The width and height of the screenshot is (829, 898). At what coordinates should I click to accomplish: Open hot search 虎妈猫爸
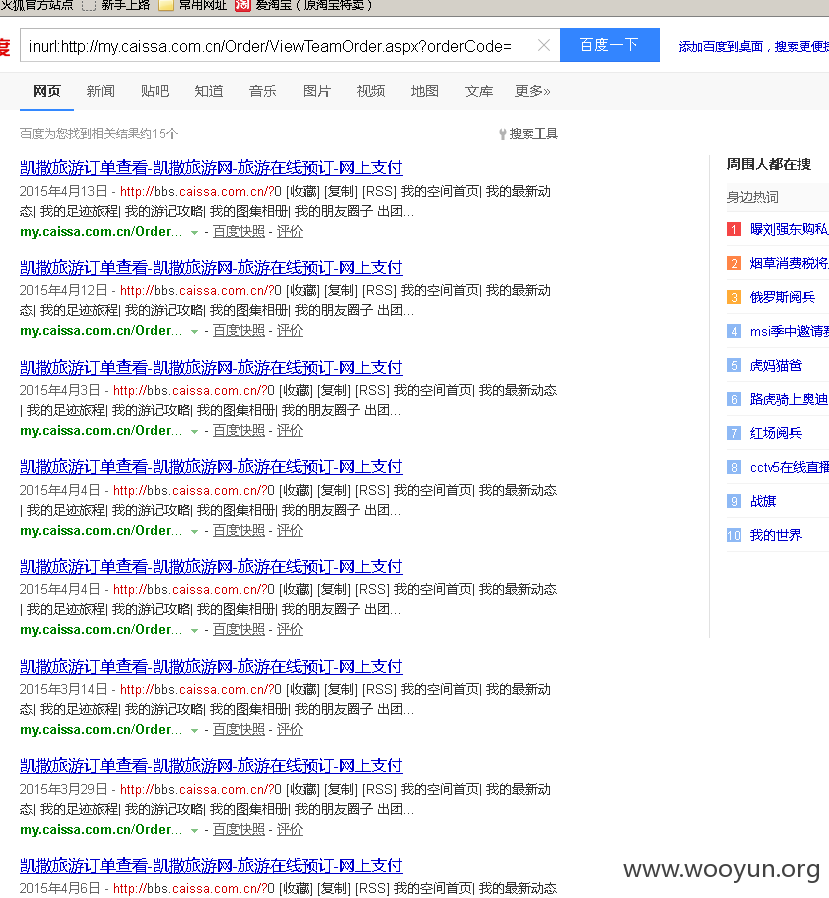[x=776, y=365]
